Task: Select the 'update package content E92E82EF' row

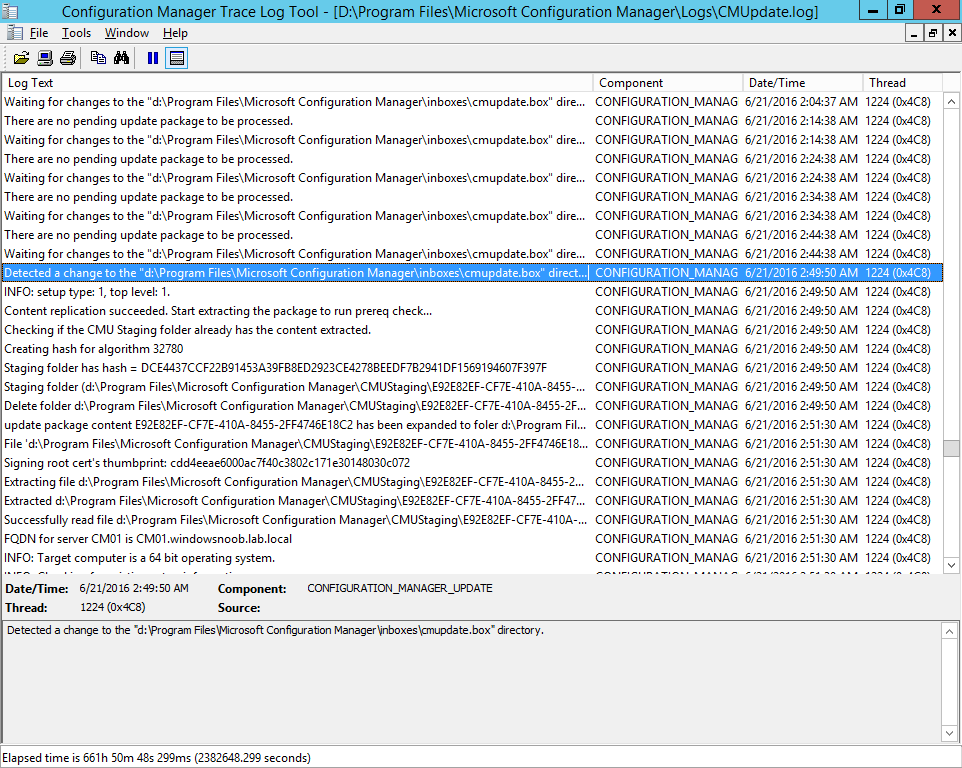Action: (x=472, y=425)
